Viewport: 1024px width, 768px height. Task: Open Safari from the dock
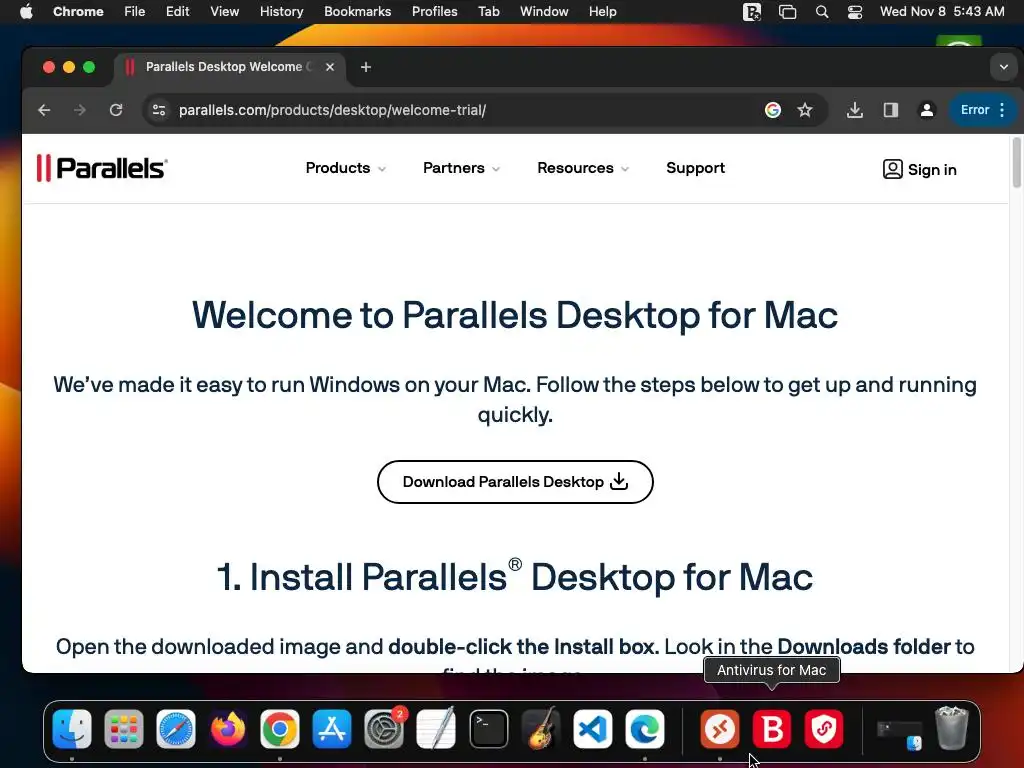[176, 729]
